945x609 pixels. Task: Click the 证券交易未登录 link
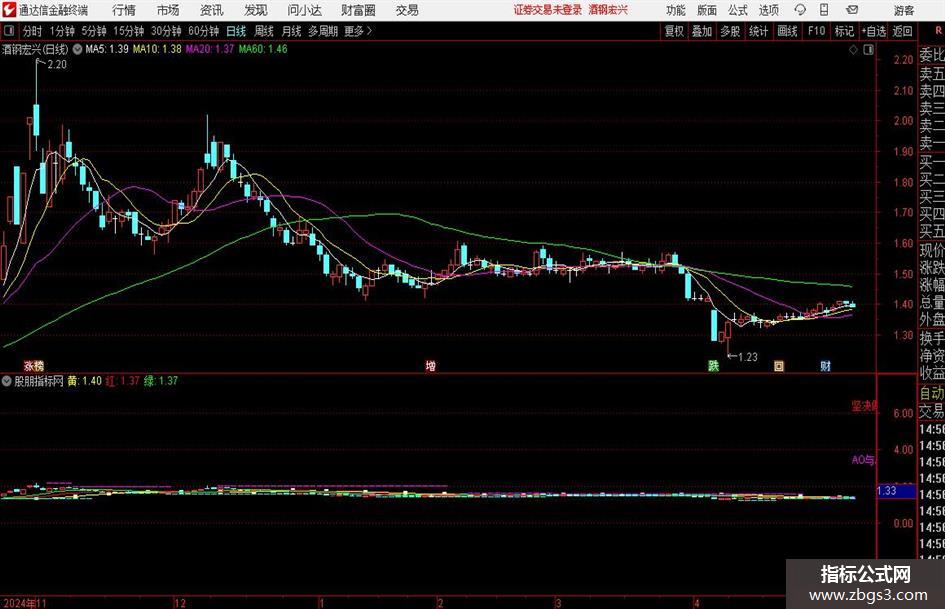(548, 10)
